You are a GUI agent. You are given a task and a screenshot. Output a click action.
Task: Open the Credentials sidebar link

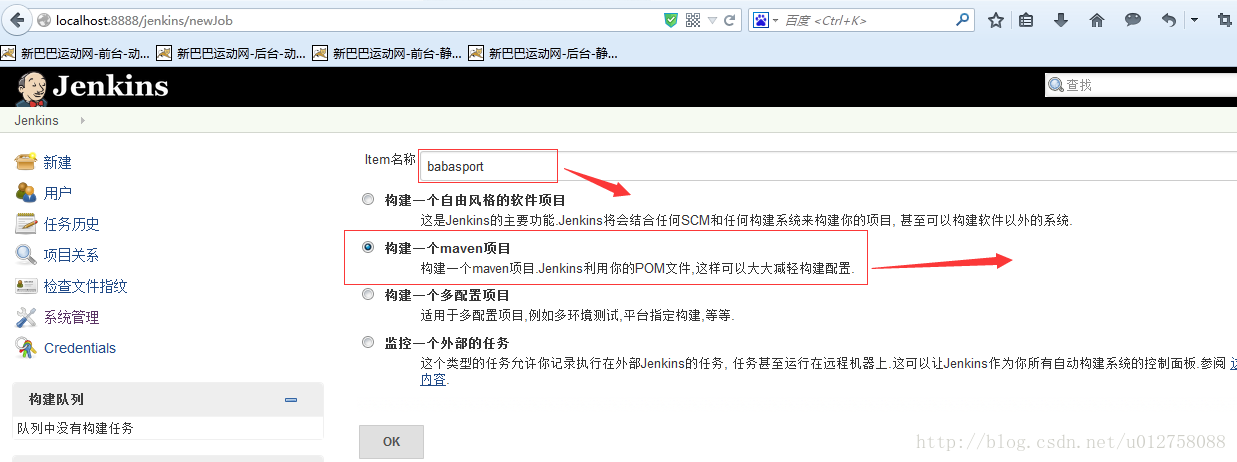click(x=80, y=348)
